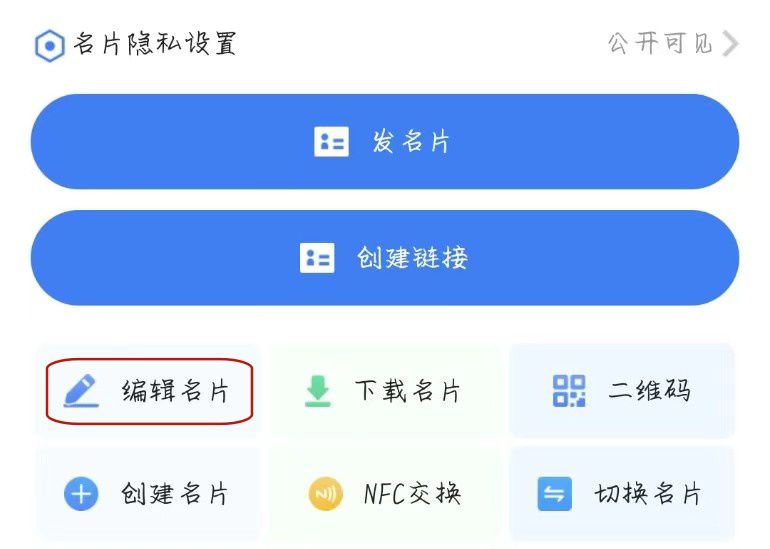Viewport: 770px width, 549px height.
Task: Select the 创建名片 label
Action: point(175,494)
